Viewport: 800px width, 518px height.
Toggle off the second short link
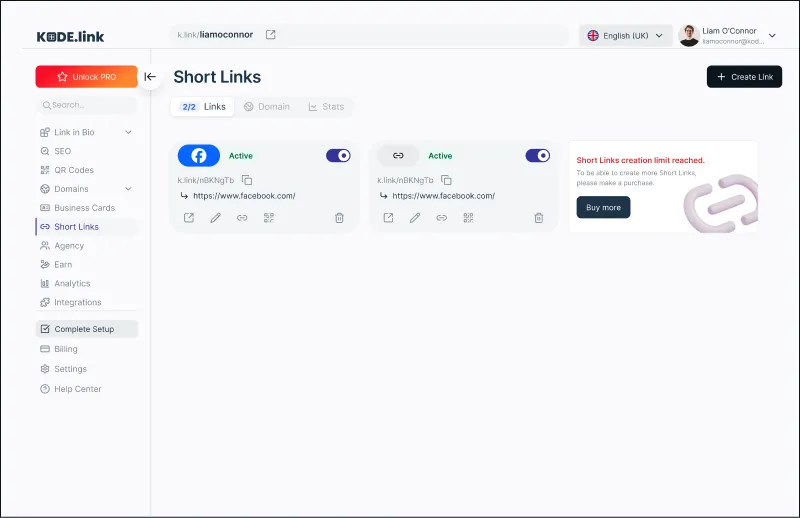(x=537, y=155)
